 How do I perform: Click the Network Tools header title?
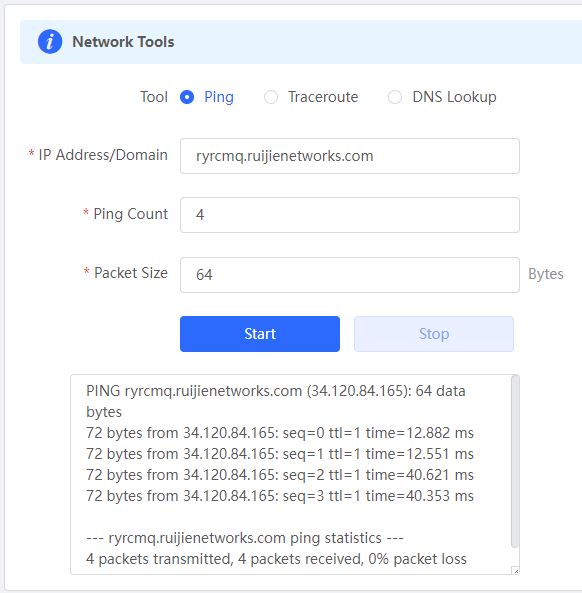click(x=123, y=42)
